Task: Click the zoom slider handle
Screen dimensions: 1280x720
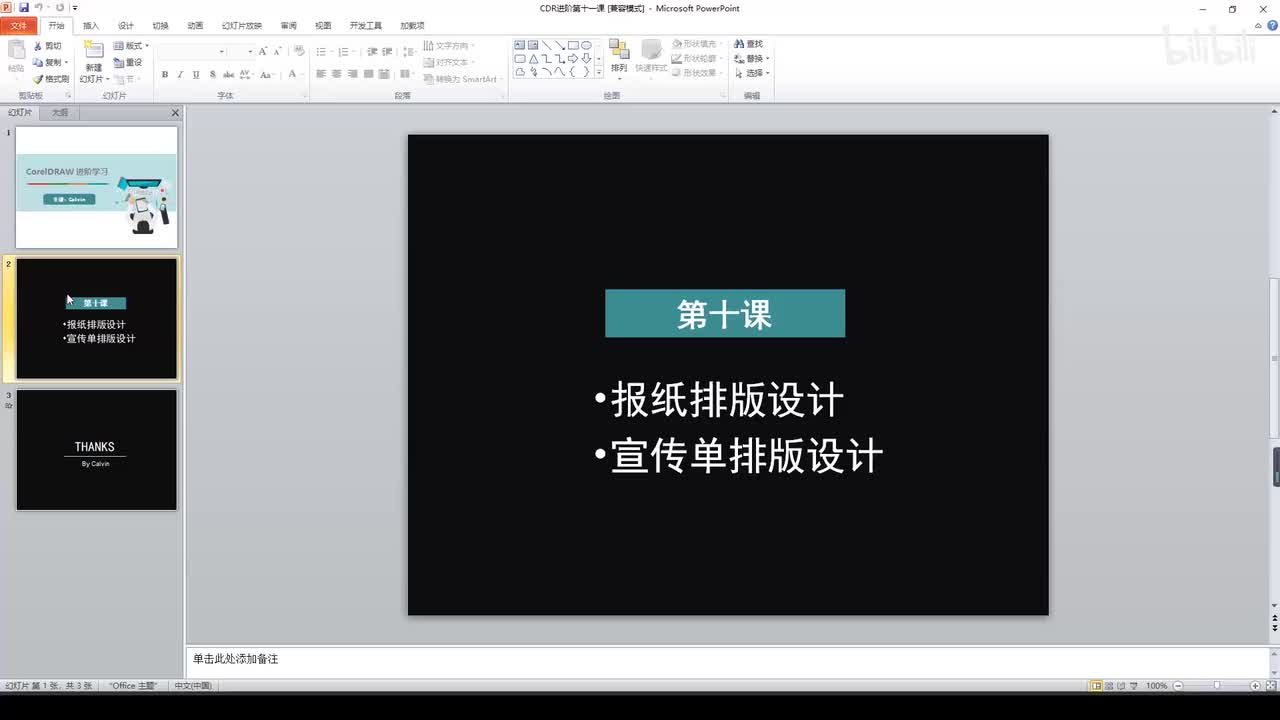Action: [1216, 686]
